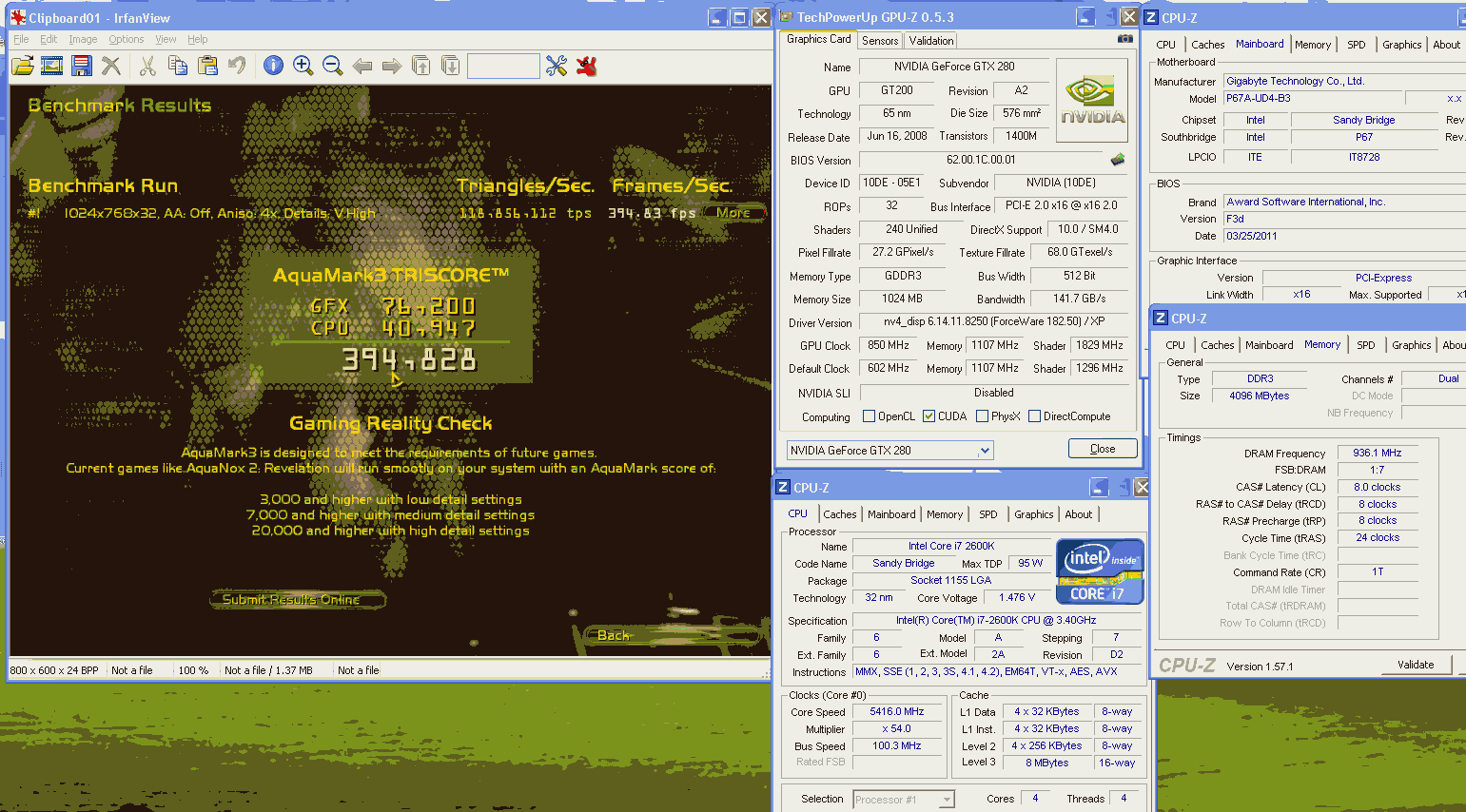Viewport: 1466px width, 812px height.
Task: Click the Memory Size 1024 MB field in GPU-Z
Action: (x=901, y=299)
